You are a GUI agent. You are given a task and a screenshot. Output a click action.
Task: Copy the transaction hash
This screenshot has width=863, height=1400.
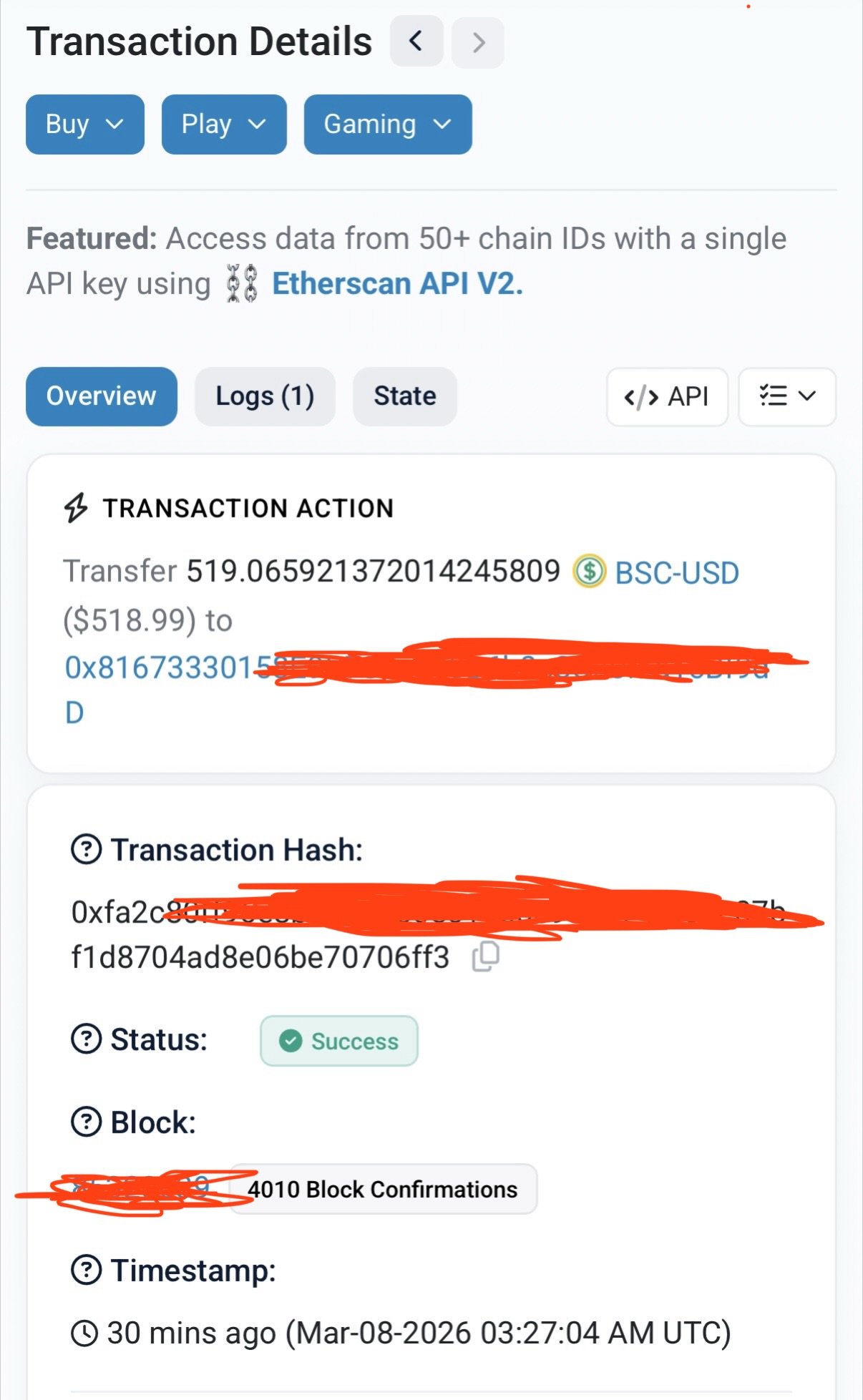coord(485,956)
